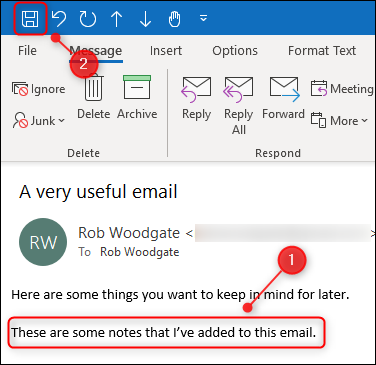Go to next item with down arrow

click(145, 19)
